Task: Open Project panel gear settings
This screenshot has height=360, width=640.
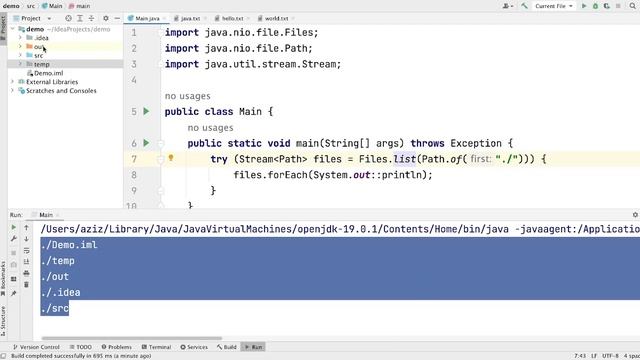Action: click(x=106, y=18)
